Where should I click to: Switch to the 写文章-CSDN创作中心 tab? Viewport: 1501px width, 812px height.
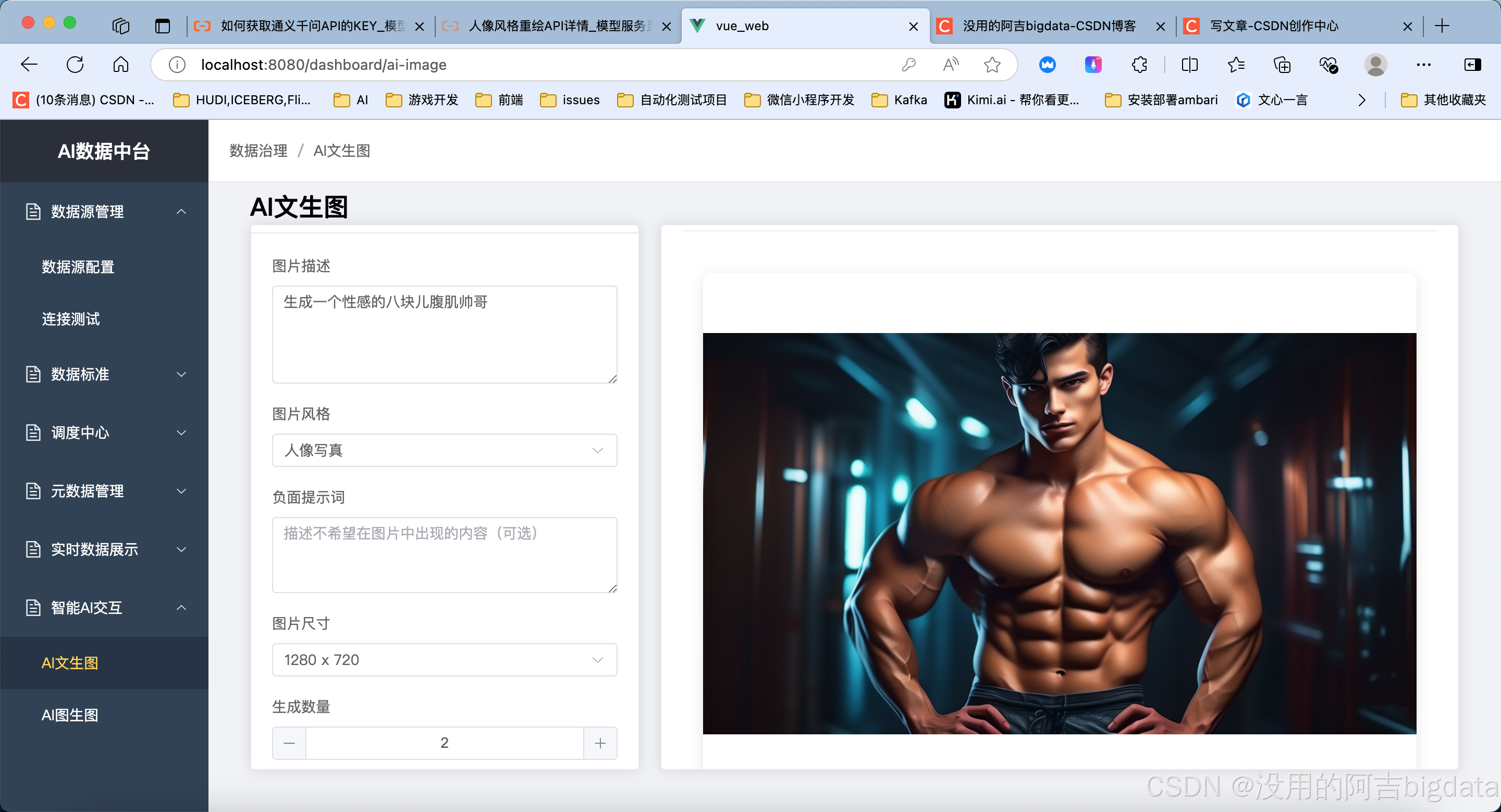pos(1274,26)
